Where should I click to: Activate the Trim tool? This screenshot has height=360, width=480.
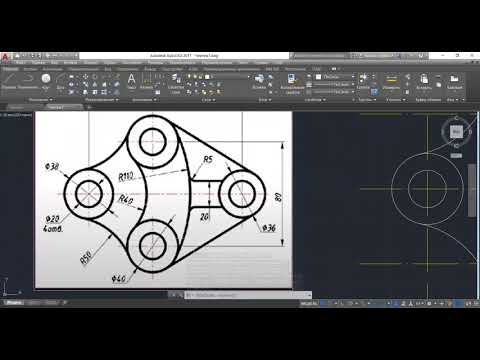pos(105,77)
